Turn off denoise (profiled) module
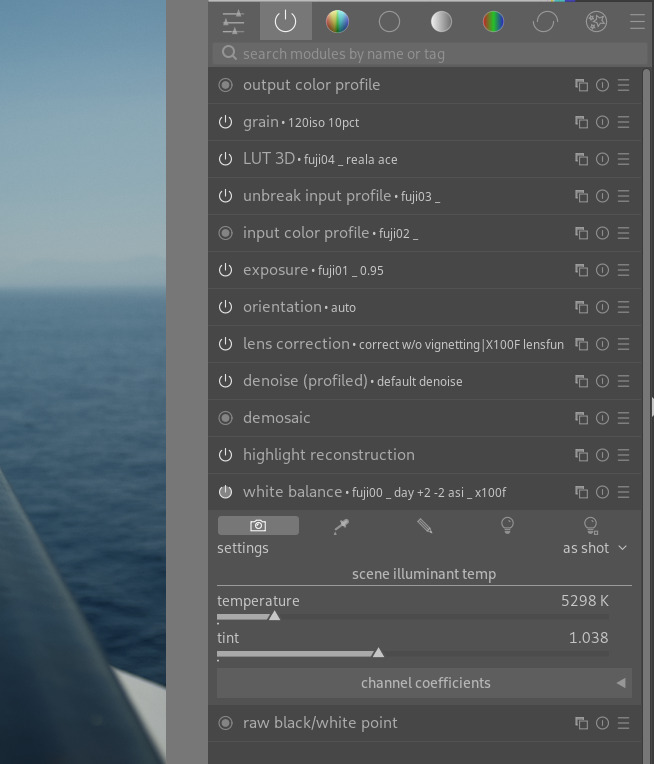 (225, 381)
